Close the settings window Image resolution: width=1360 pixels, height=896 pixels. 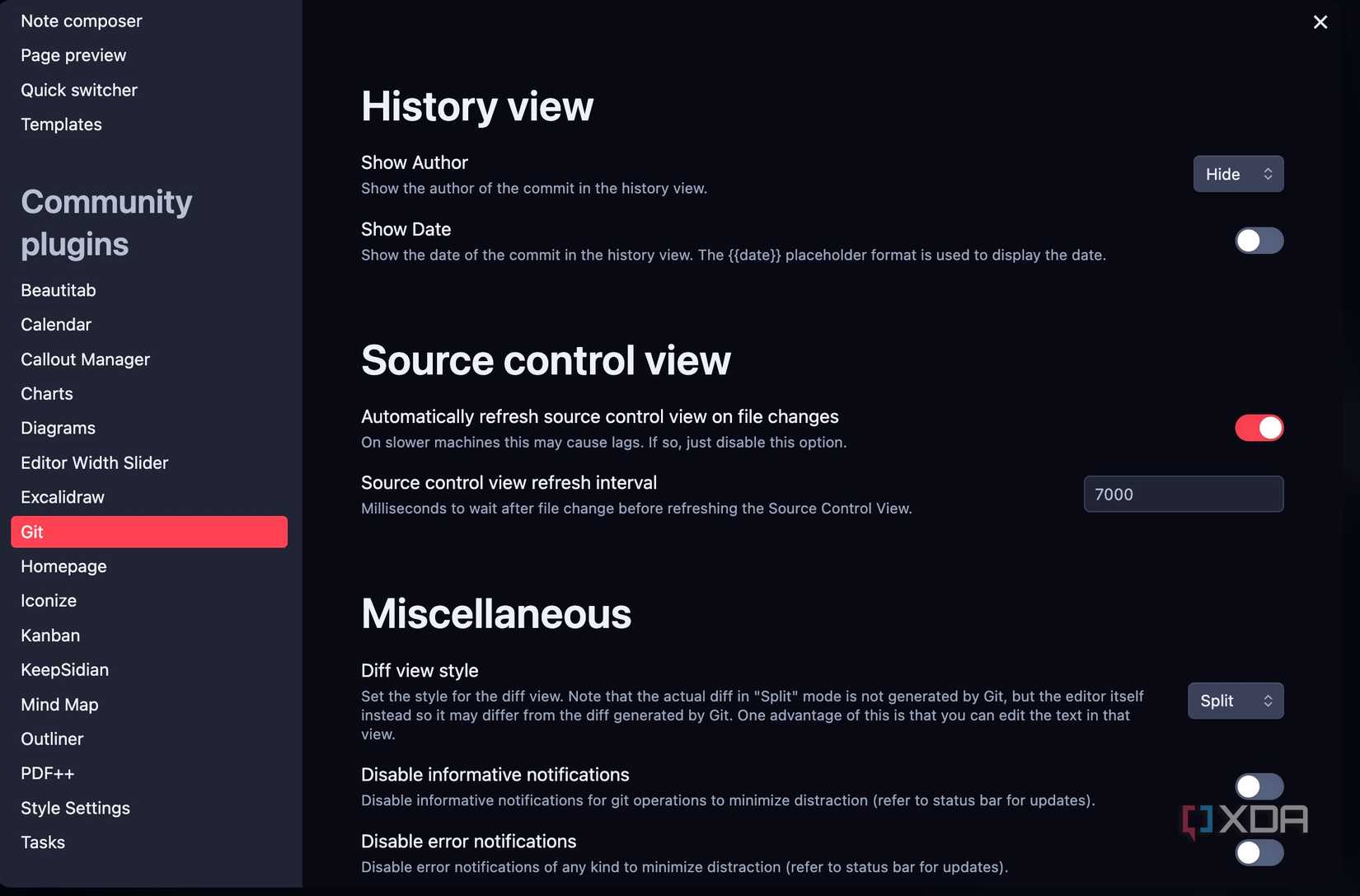click(1320, 22)
